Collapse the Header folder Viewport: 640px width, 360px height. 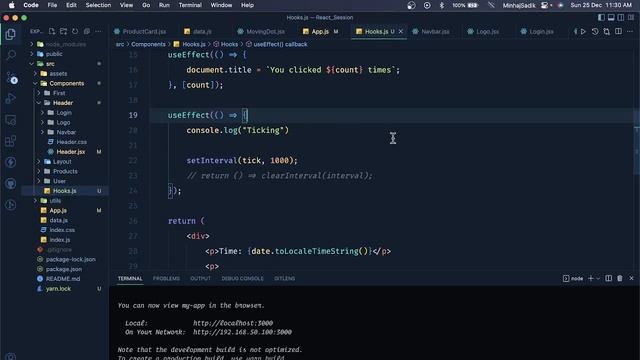pyautogui.click(x=39, y=103)
